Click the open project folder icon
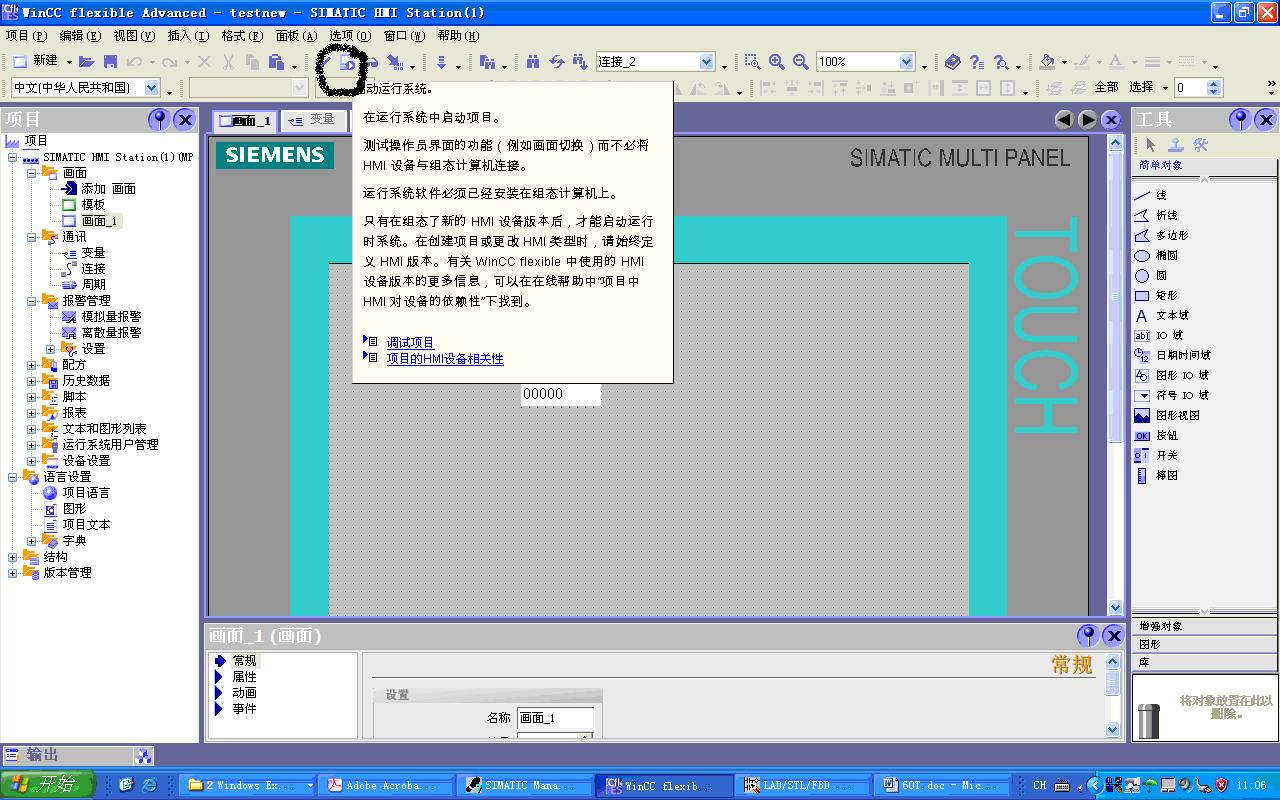This screenshot has width=1280, height=800. [x=87, y=62]
